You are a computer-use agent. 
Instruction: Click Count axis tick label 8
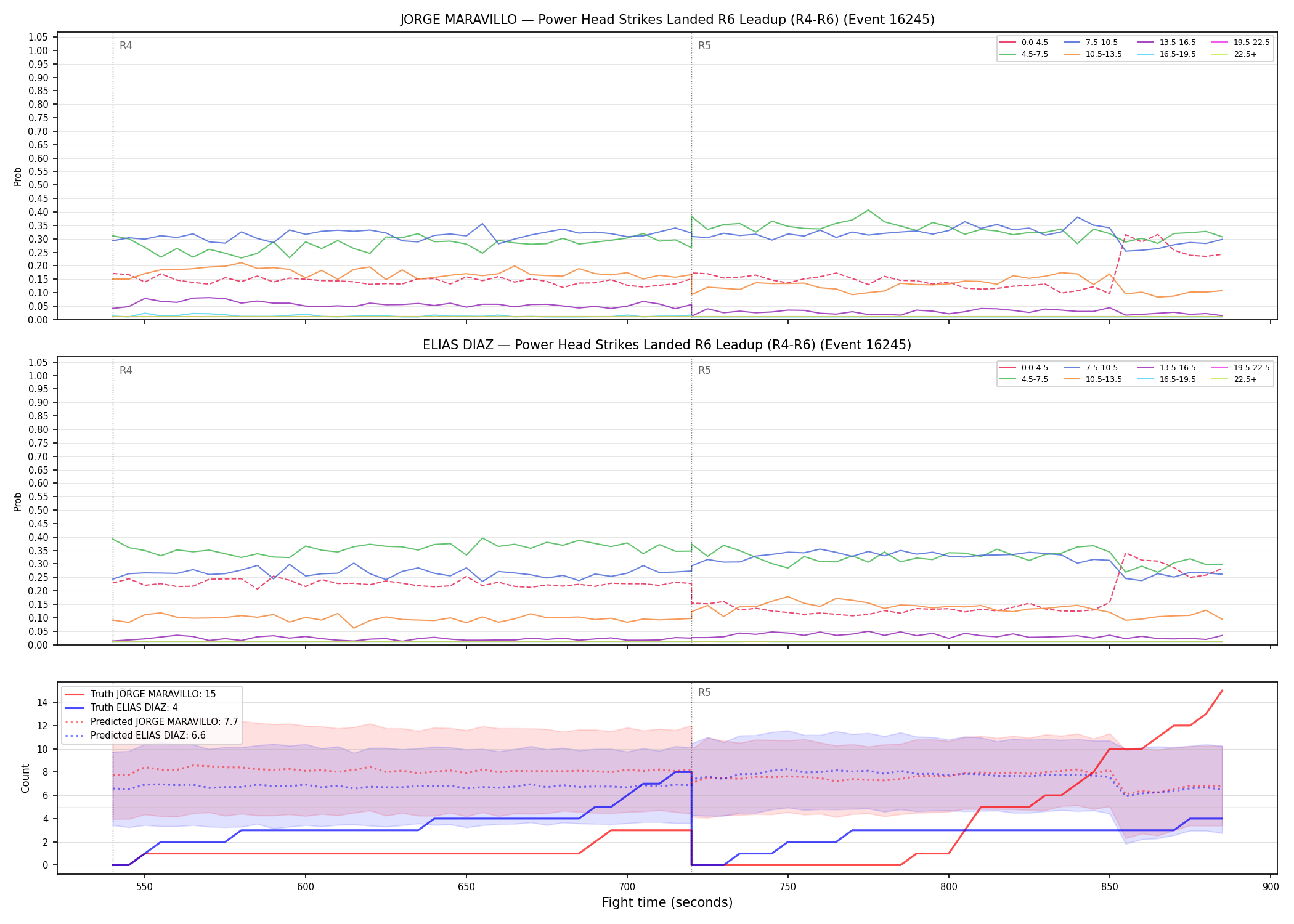(x=45, y=772)
